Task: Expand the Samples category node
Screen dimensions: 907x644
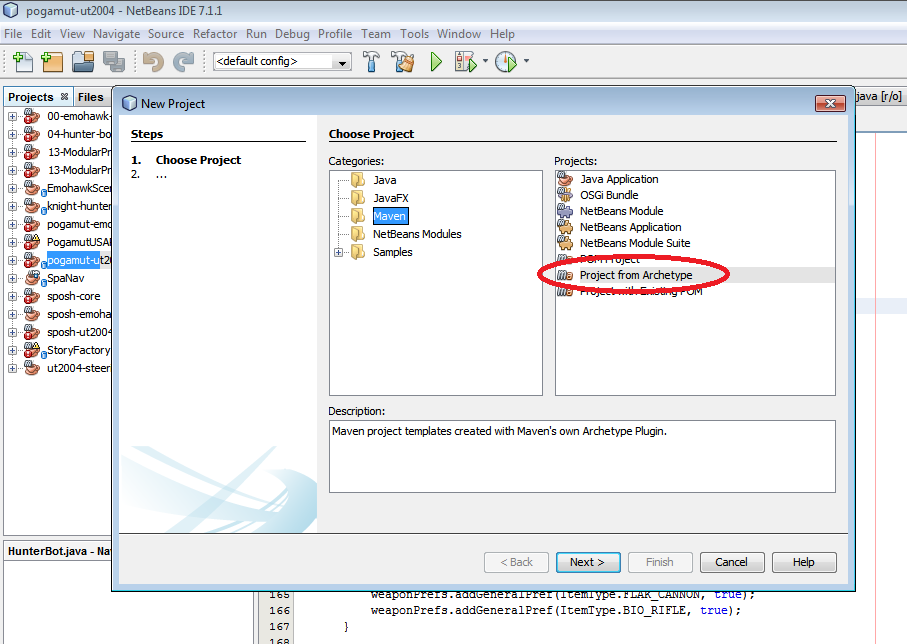Action: pos(338,252)
